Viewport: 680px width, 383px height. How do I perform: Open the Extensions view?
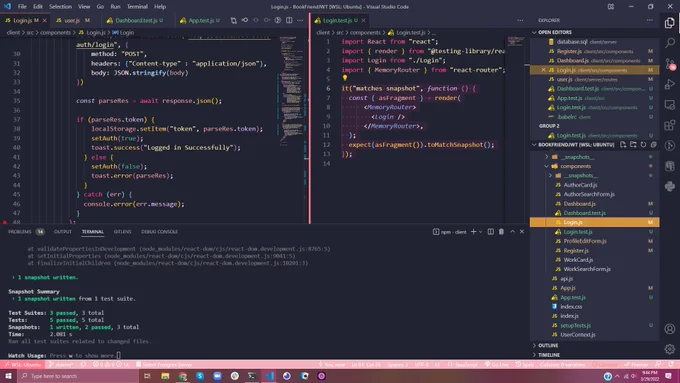[670, 125]
